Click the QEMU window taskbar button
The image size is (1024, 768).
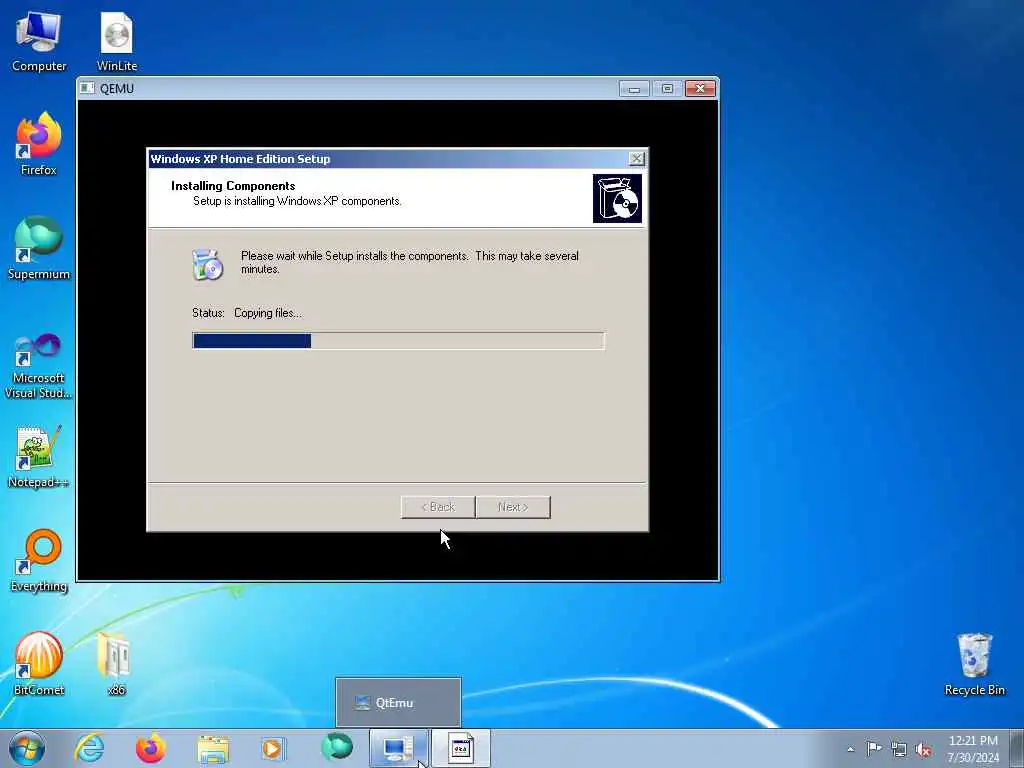(x=460, y=748)
